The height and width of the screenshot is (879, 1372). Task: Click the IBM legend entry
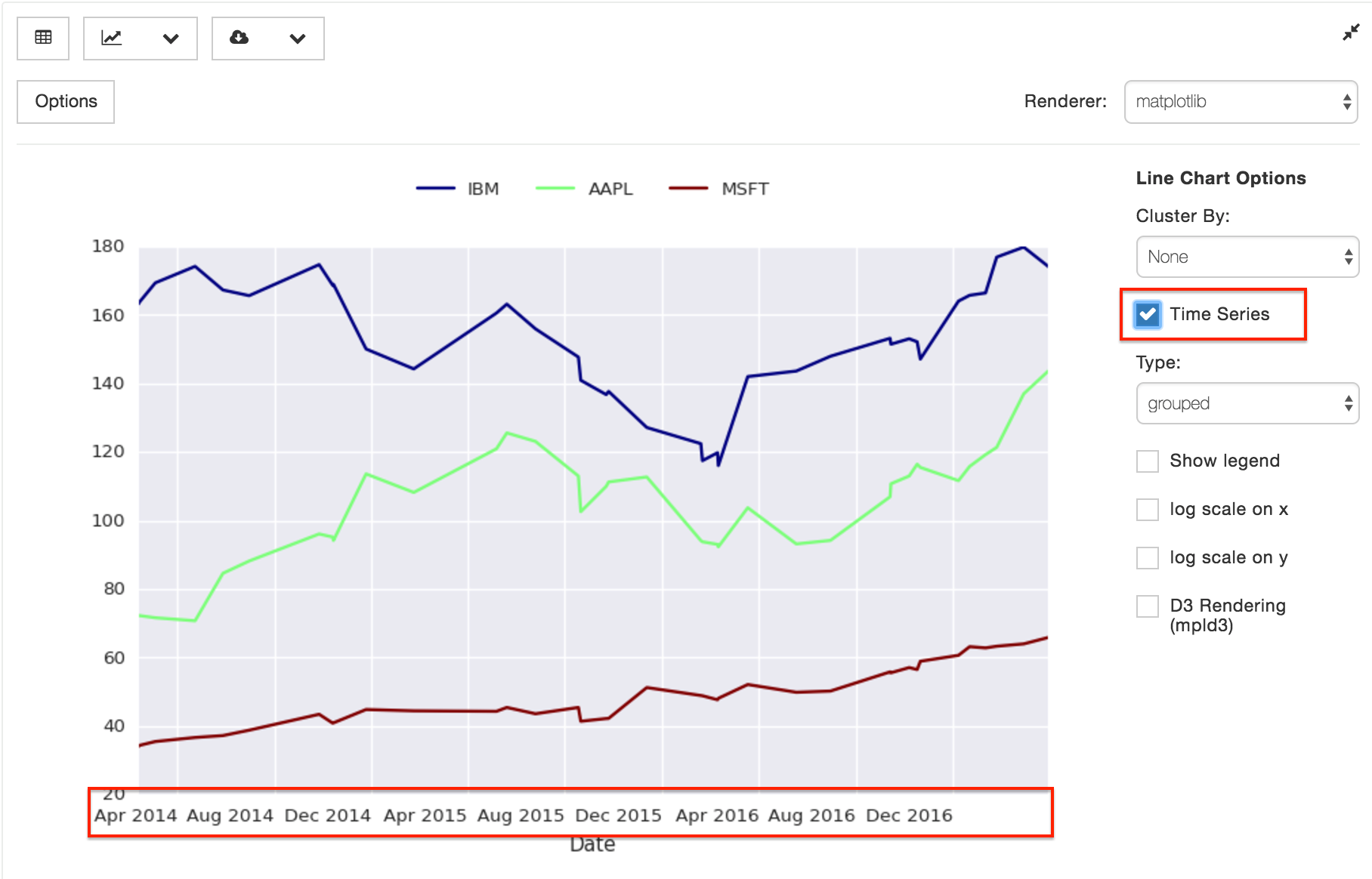458,189
